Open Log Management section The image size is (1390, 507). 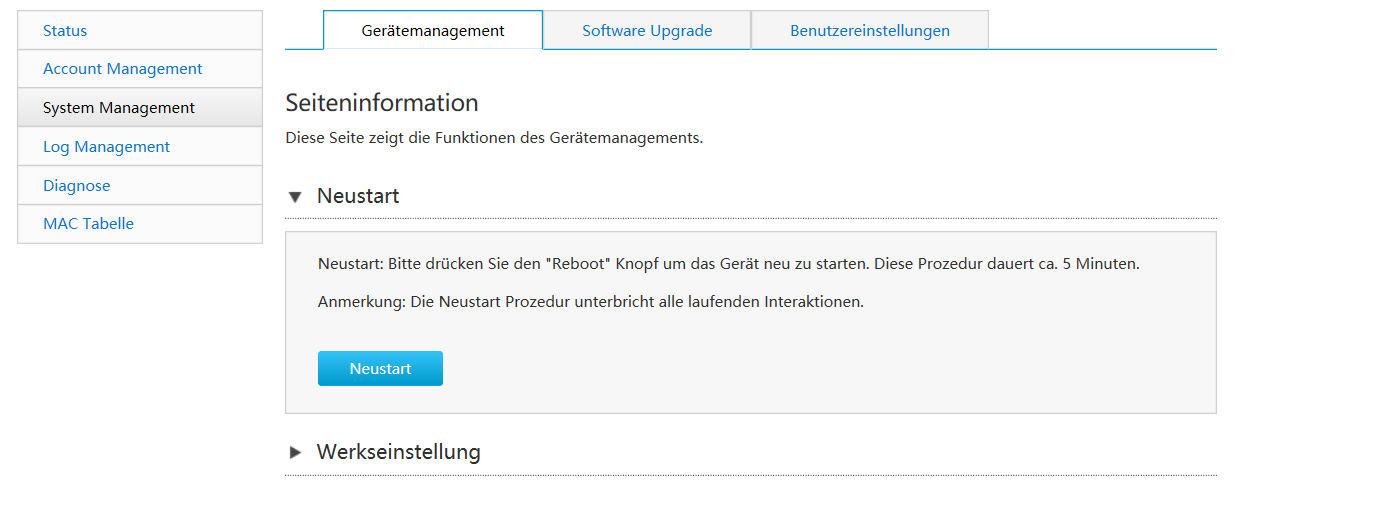[x=106, y=147]
